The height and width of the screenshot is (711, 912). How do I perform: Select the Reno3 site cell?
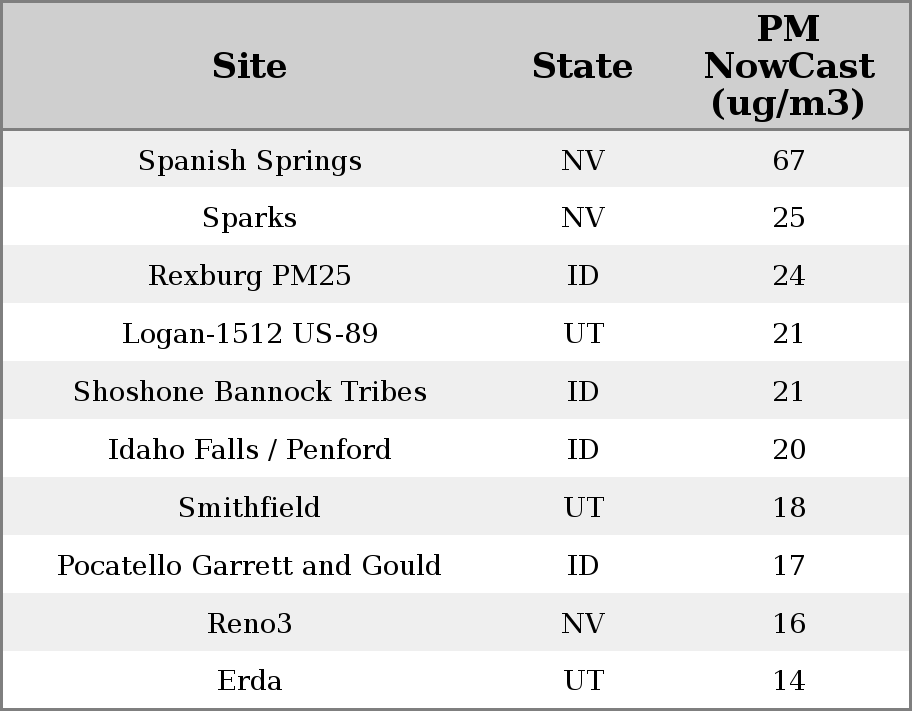tap(249, 624)
